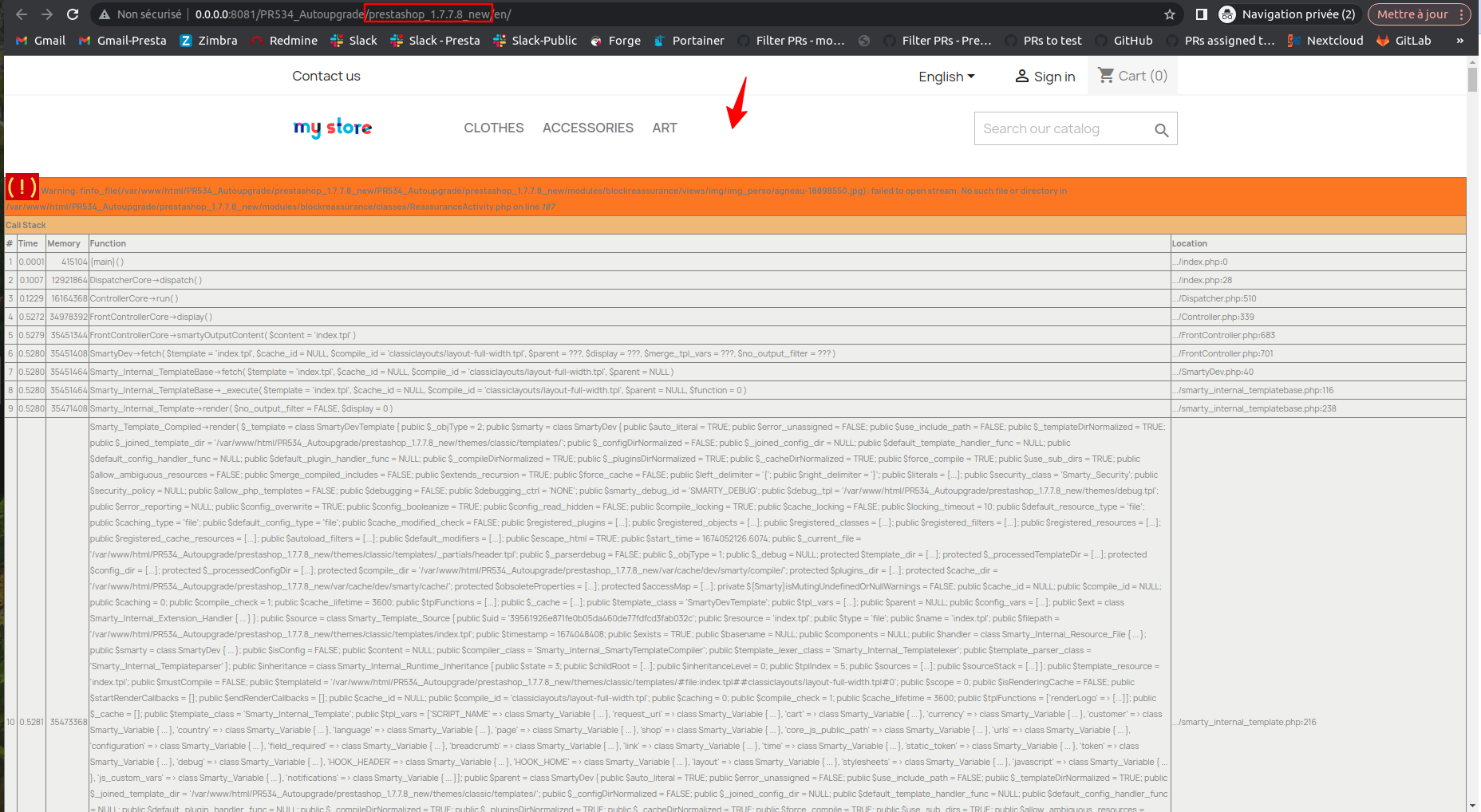This screenshot has height=812, width=1481.
Task: Open the Navigation privée profile menu
Action: (x=1286, y=14)
